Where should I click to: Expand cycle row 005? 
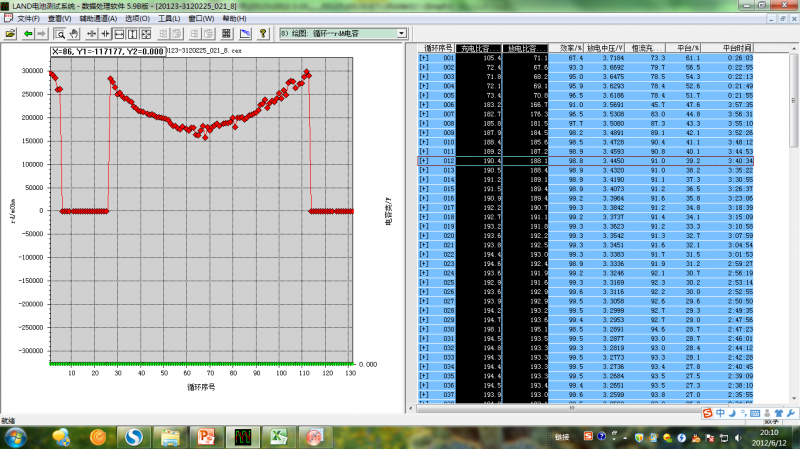pos(424,95)
